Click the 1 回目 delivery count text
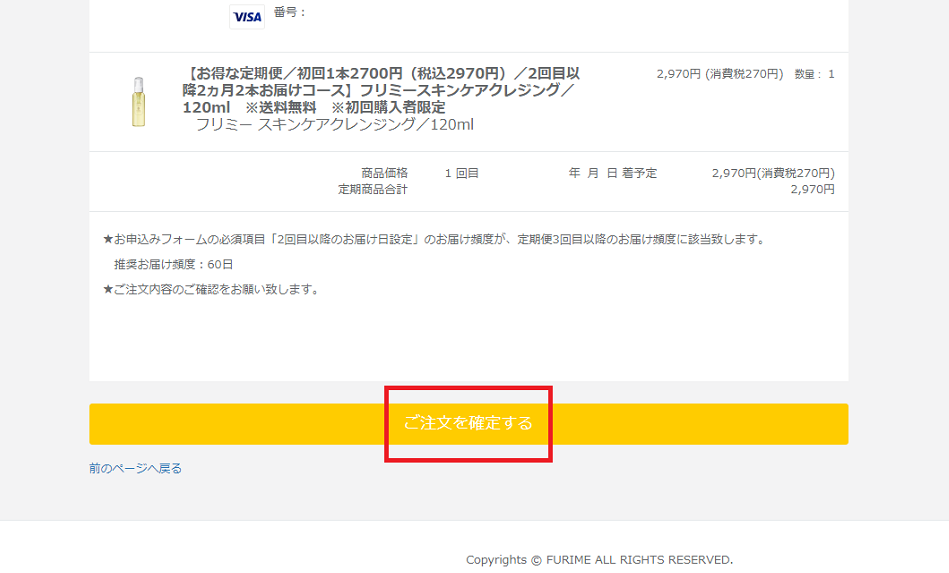The height and width of the screenshot is (573, 949). tap(461, 173)
